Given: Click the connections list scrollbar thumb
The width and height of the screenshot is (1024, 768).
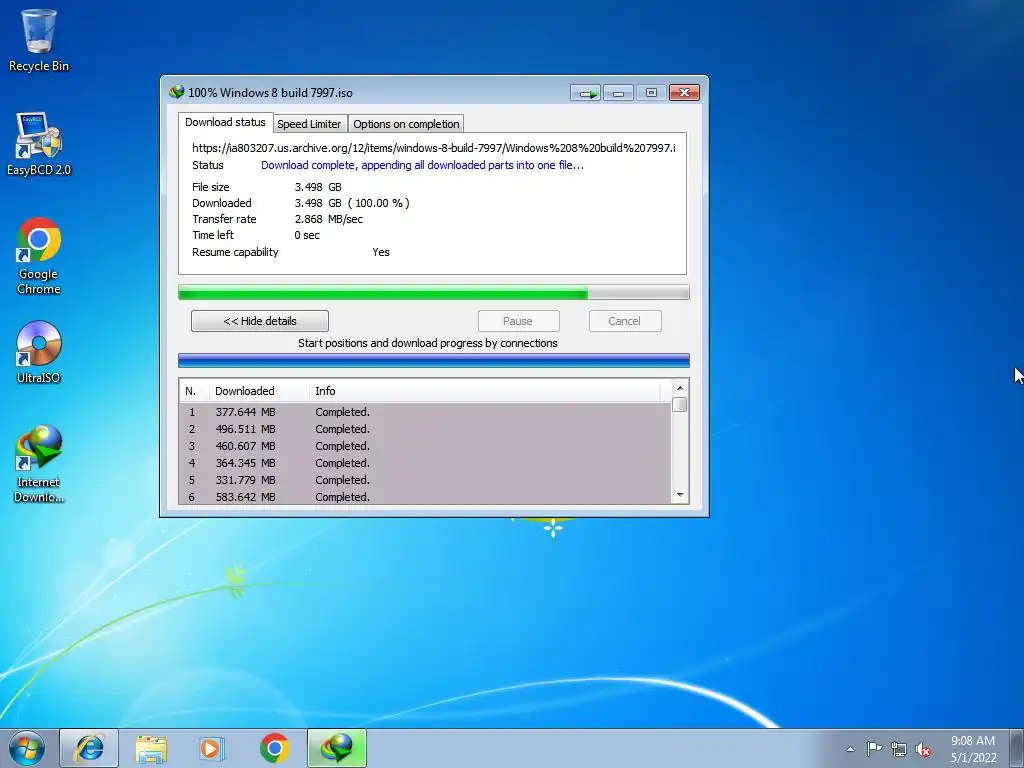Looking at the screenshot, I should [680, 405].
